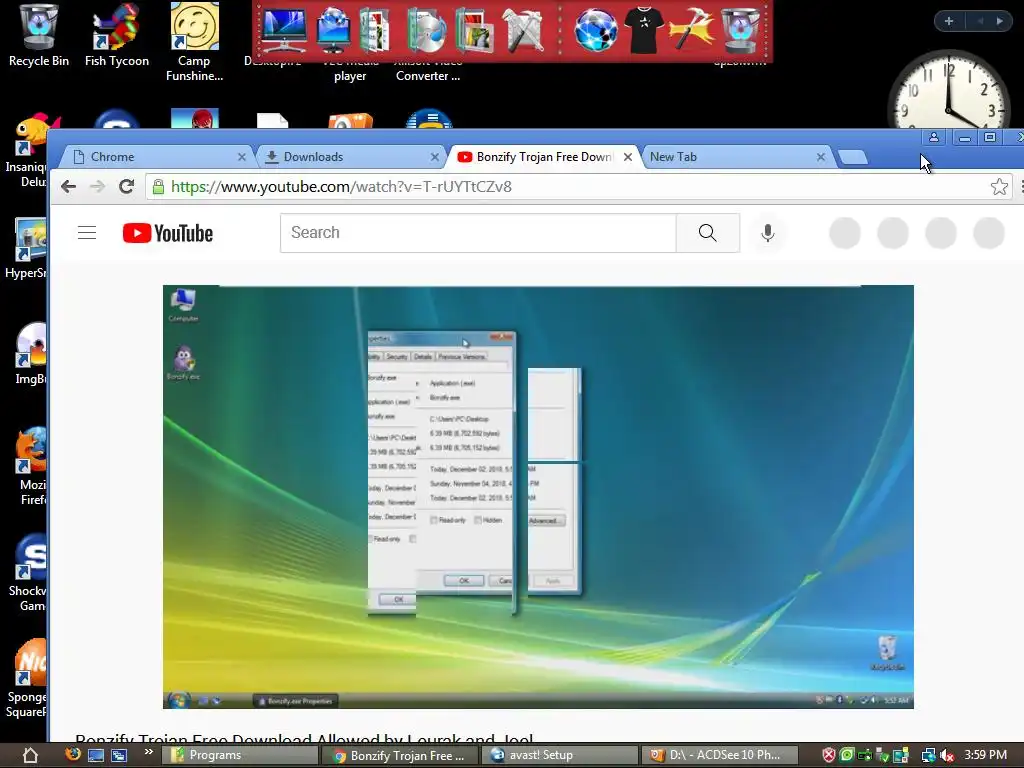
Task: Open the recycle bin icon in red dock
Action: 740,30
